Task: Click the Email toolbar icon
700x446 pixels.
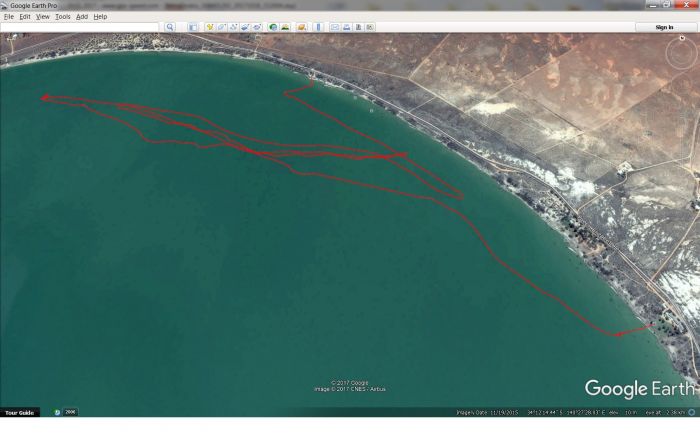Action: pyautogui.click(x=334, y=27)
